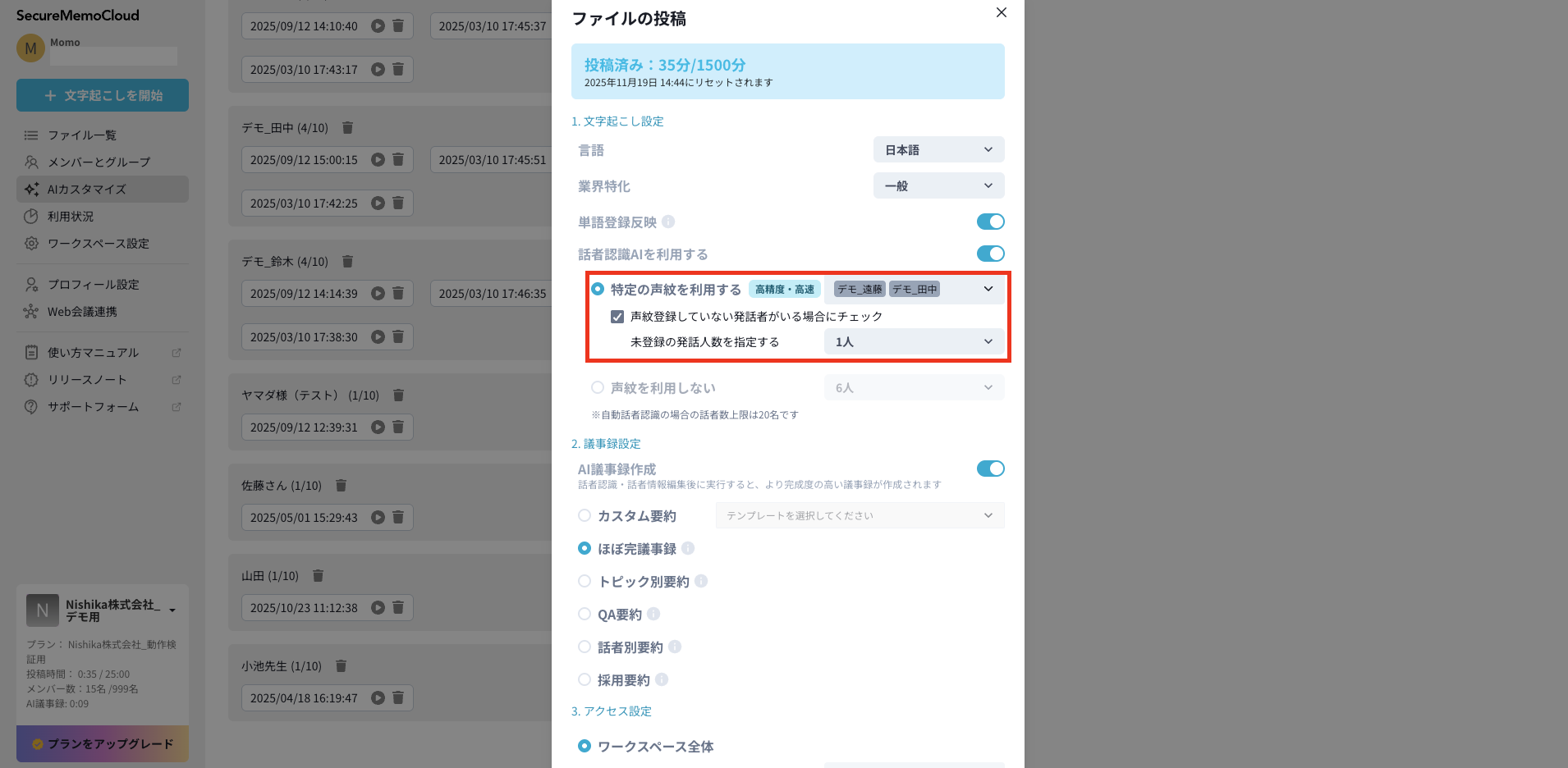Open the 言語 dropdown showing 日本語
The height and width of the screenshot is (768, 1568).
click(938, 150)
